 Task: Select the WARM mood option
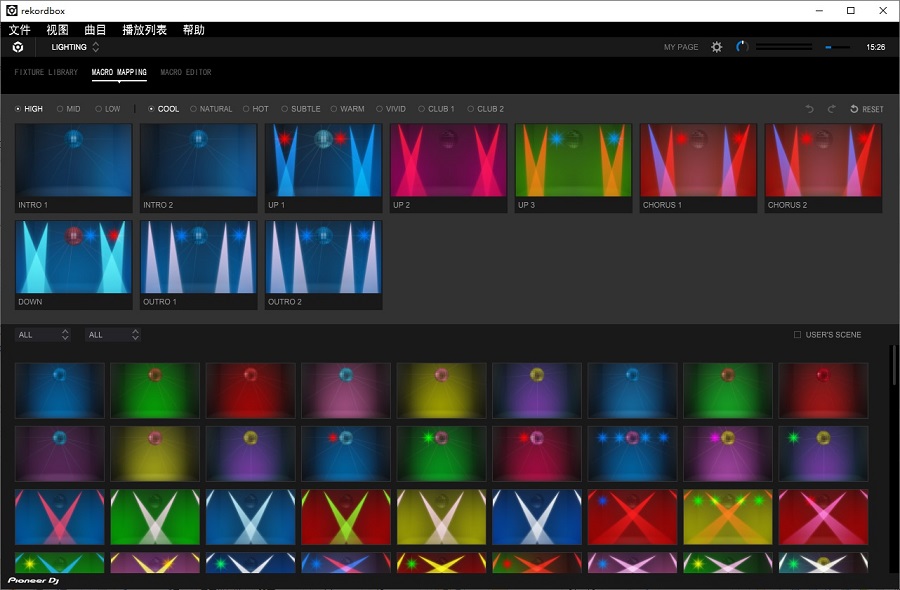click(347, 109)
